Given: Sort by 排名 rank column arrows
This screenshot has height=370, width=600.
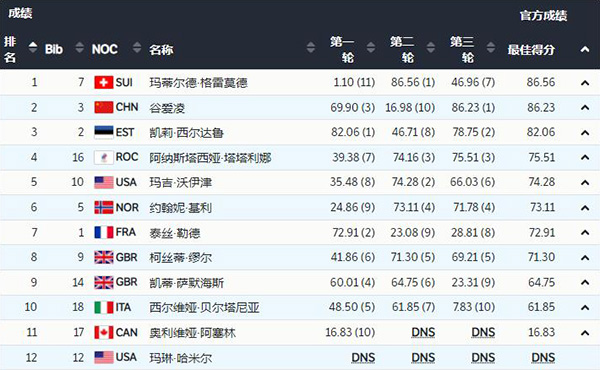Looking at the screenshot, I should 33,47.
